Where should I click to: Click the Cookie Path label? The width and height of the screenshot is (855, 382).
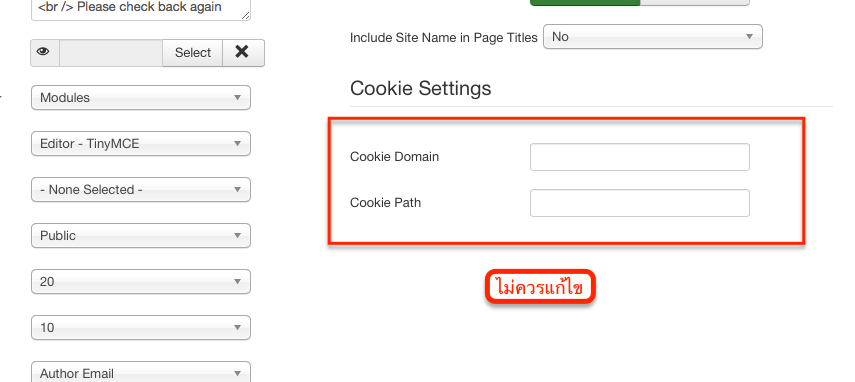(x=386, y=203)
